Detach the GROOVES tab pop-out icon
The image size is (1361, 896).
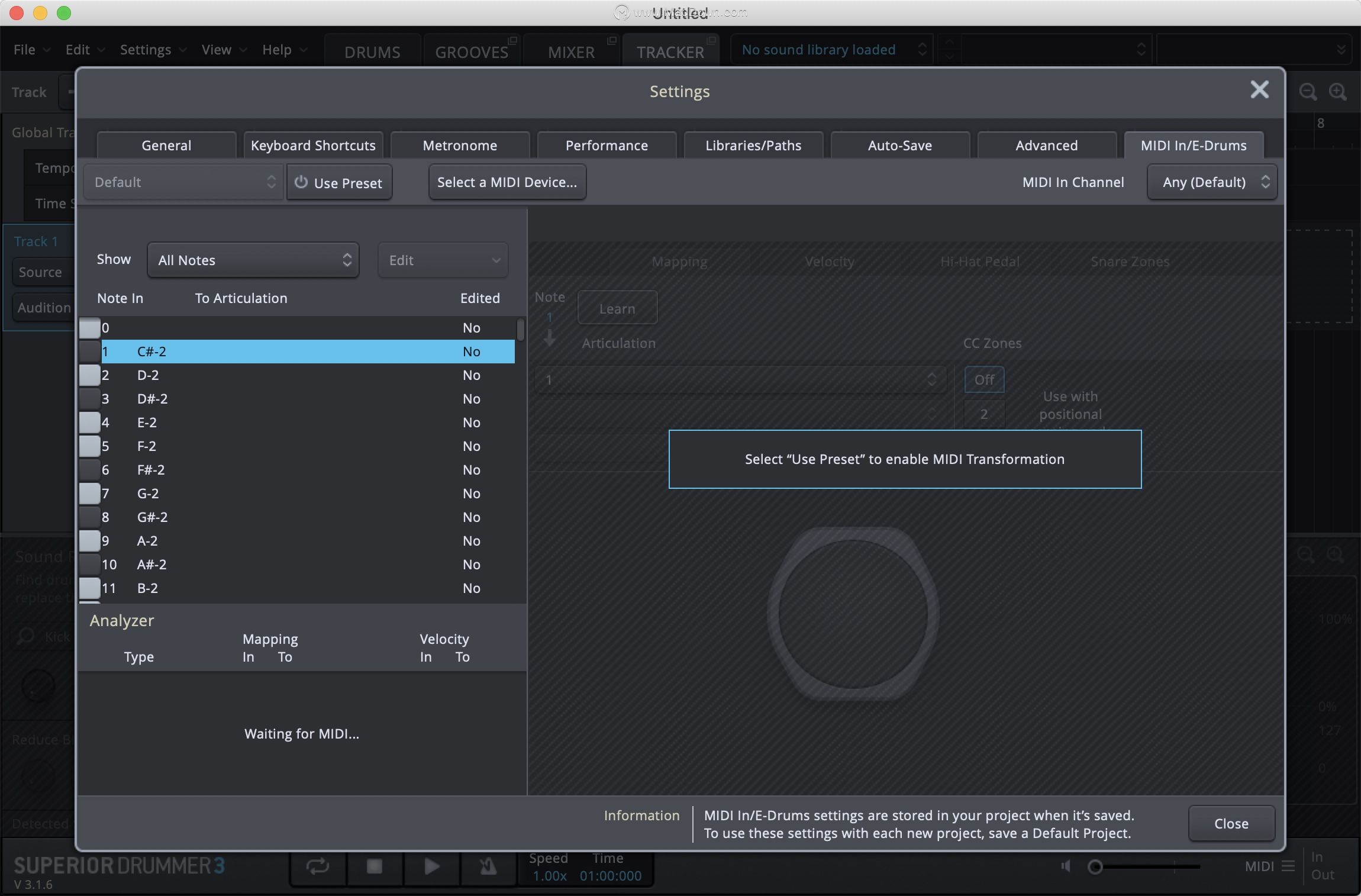pos(512,41)
